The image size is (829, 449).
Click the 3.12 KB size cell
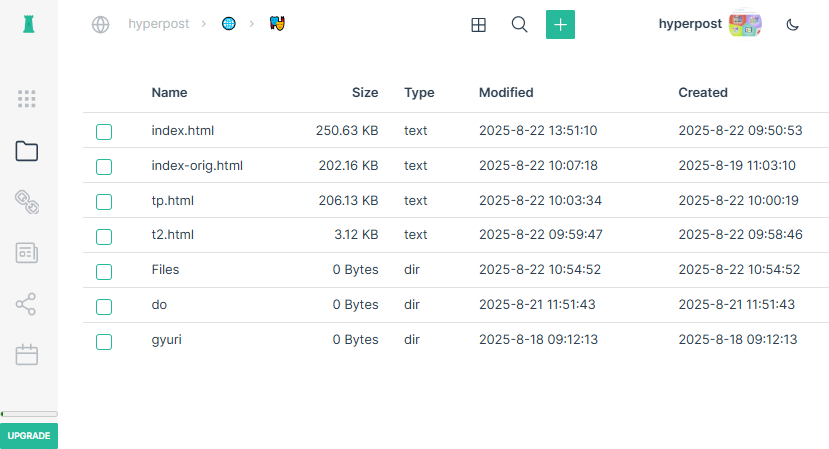pos(356,234)
